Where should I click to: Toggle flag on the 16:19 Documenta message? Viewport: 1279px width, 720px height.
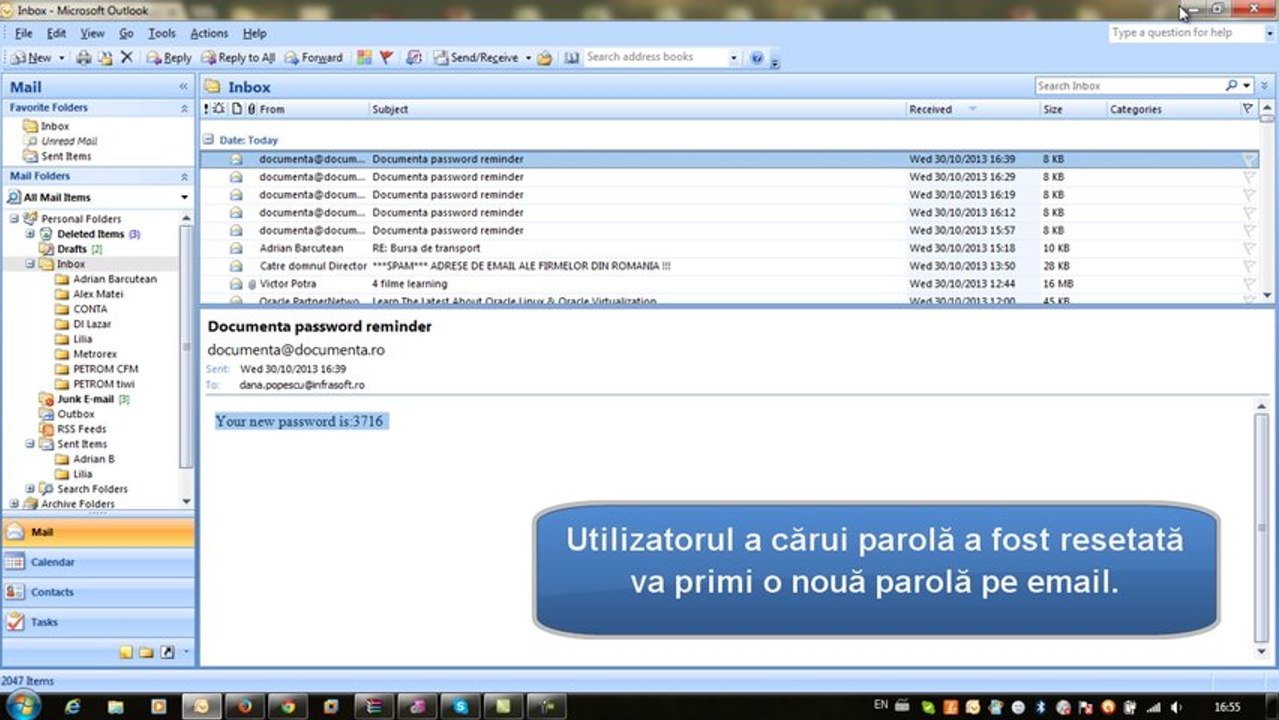[x=1248, y=195]
